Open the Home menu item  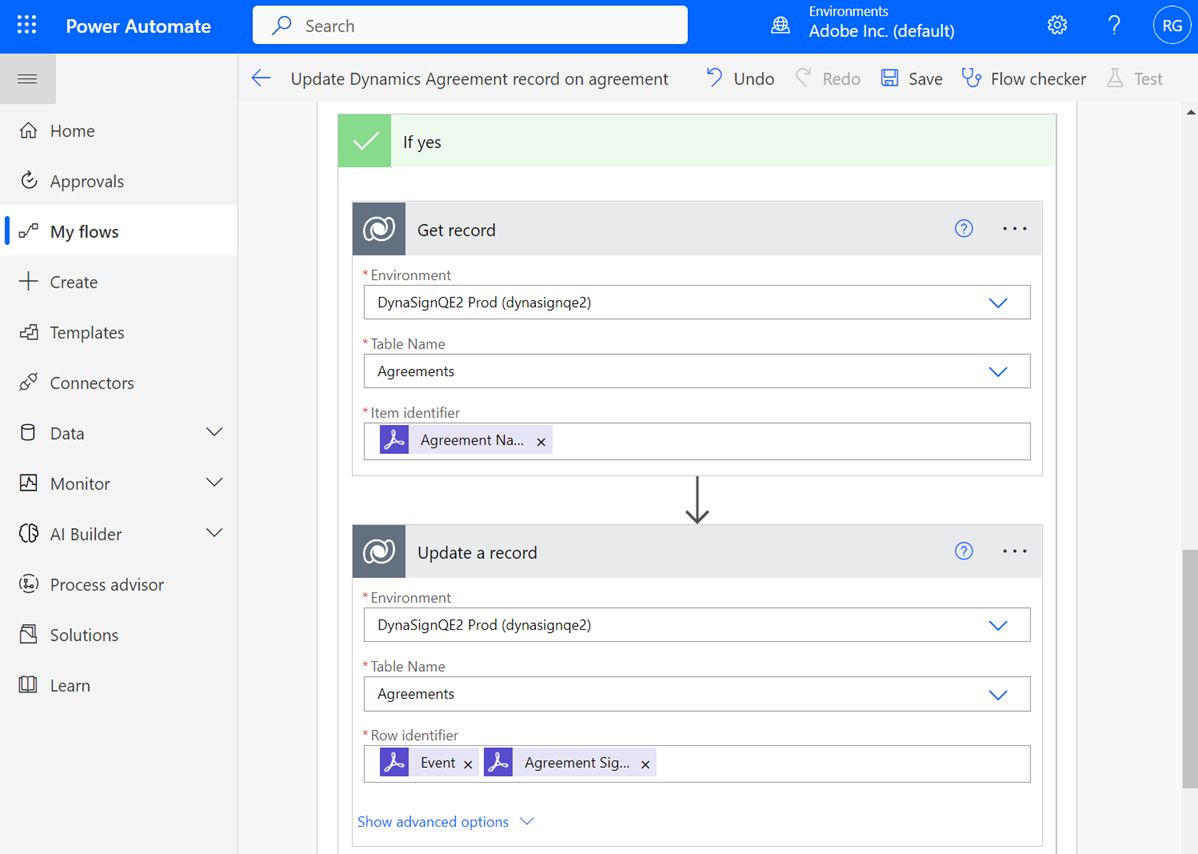(x=118, y=131)
